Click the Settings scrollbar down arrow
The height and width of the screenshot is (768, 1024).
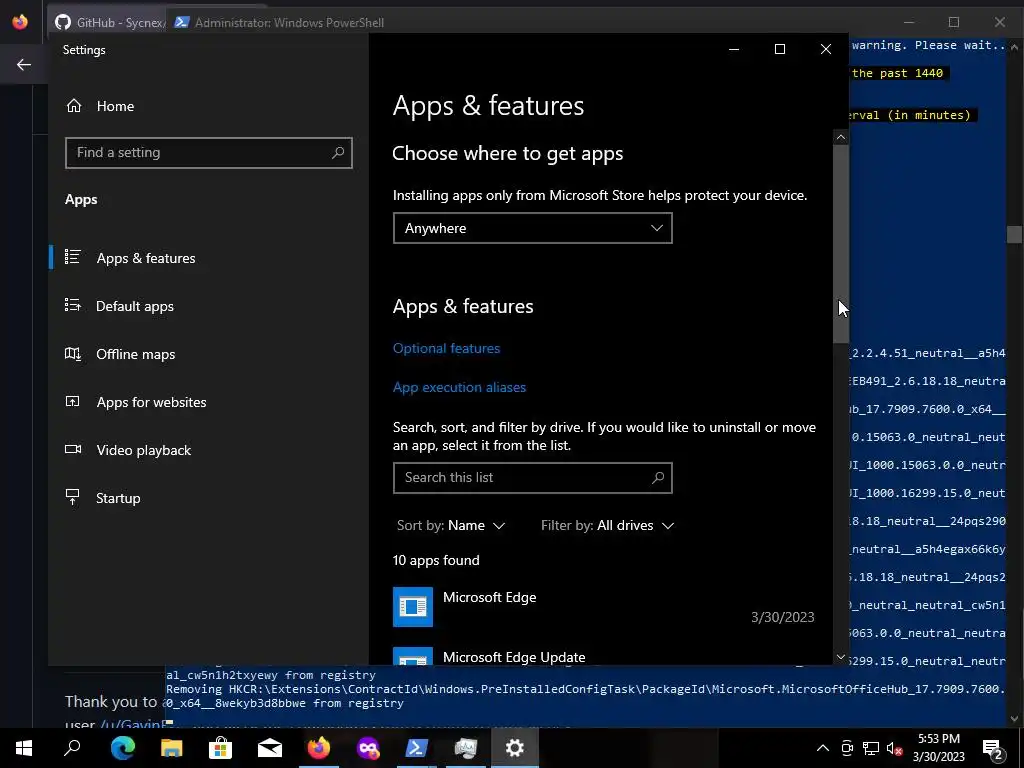tap(840, 658)
